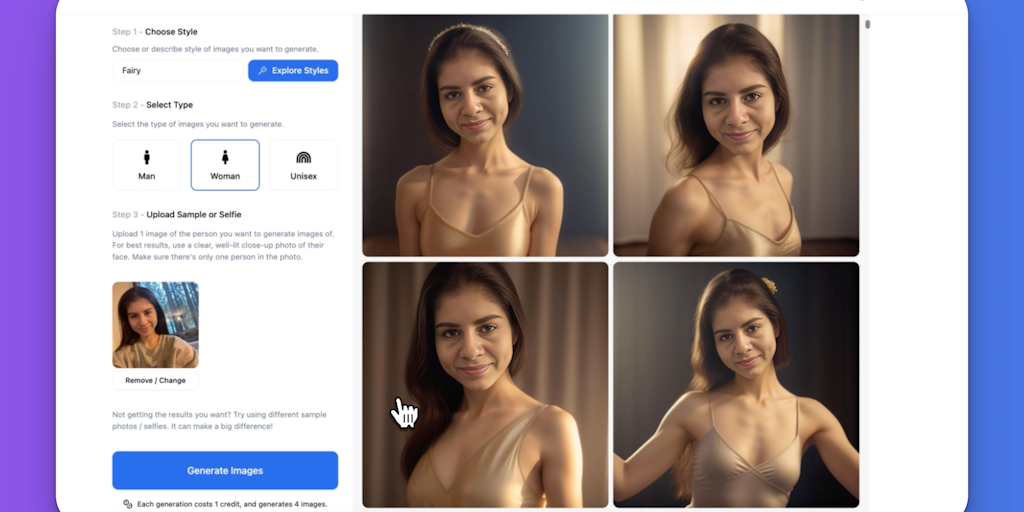Open the bottom-left generated portrait
The width and height of the screenshot is (1024, 512).
coord(485,385)
